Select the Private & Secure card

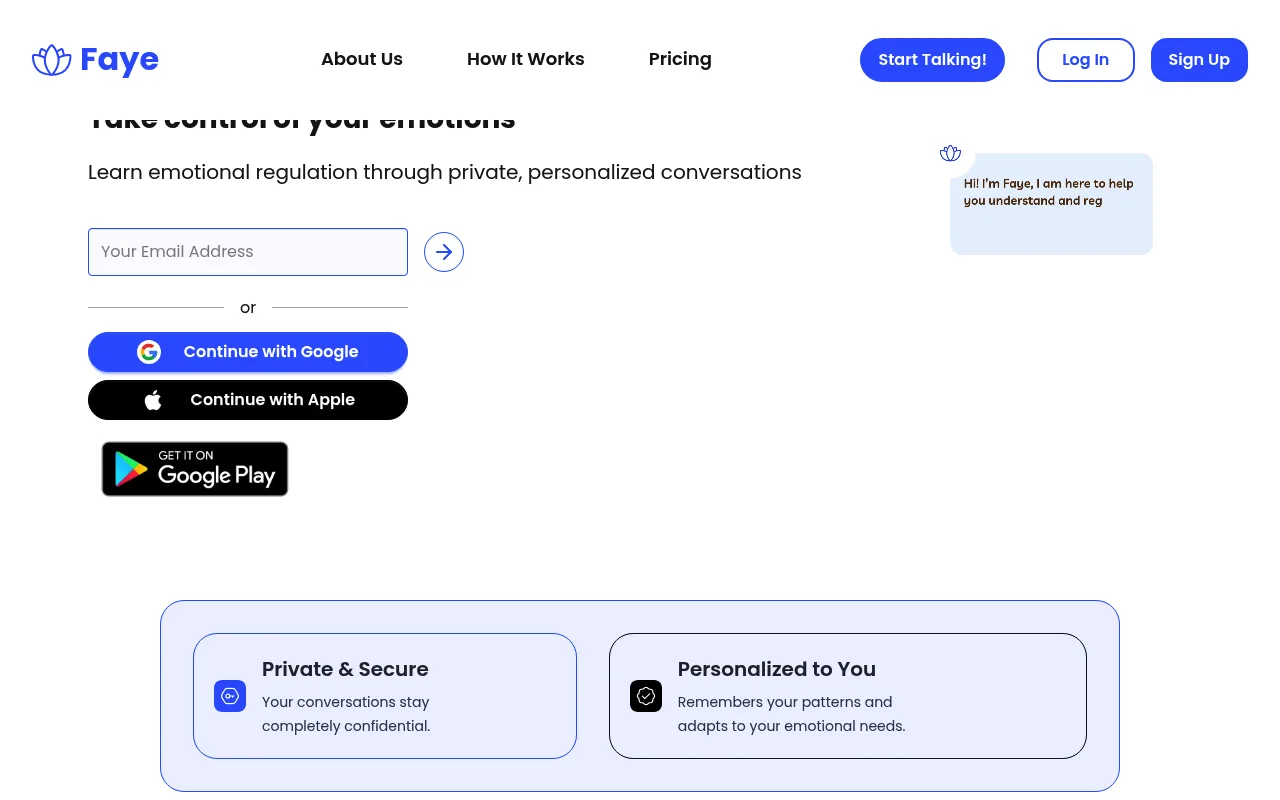(385, 696)
